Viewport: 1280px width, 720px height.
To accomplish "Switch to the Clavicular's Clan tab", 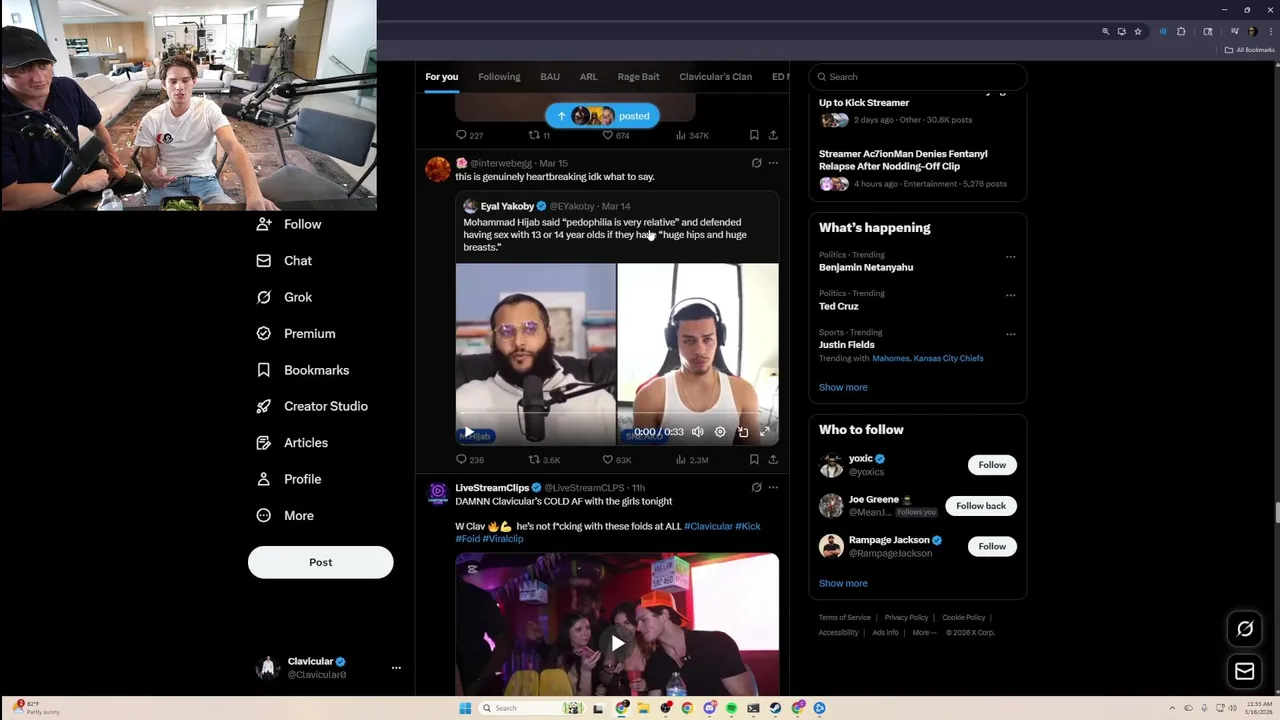I will tap(715, 77).
